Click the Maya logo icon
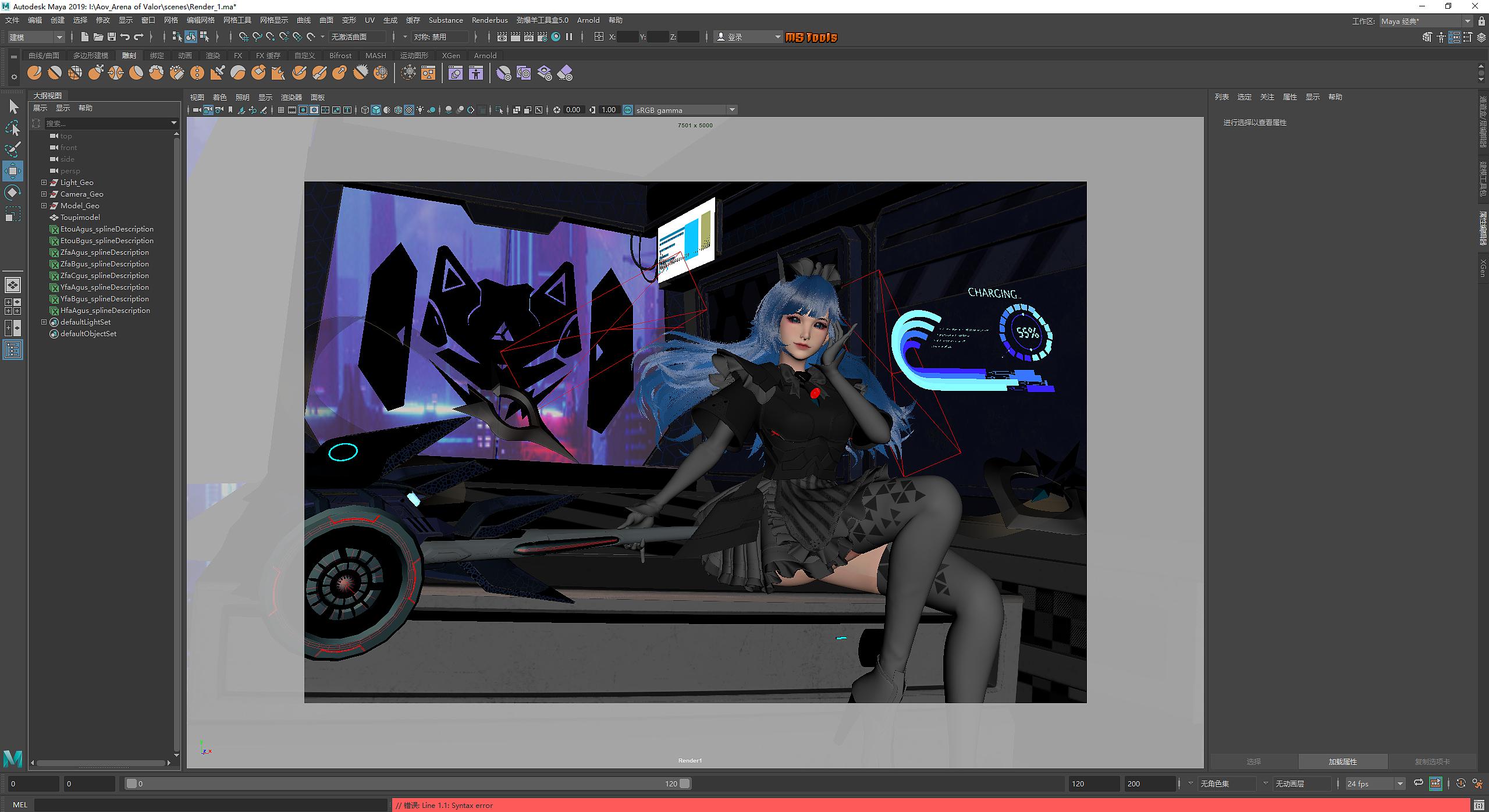The width and height of the screenshot is (1489, 812). point(13,758)
